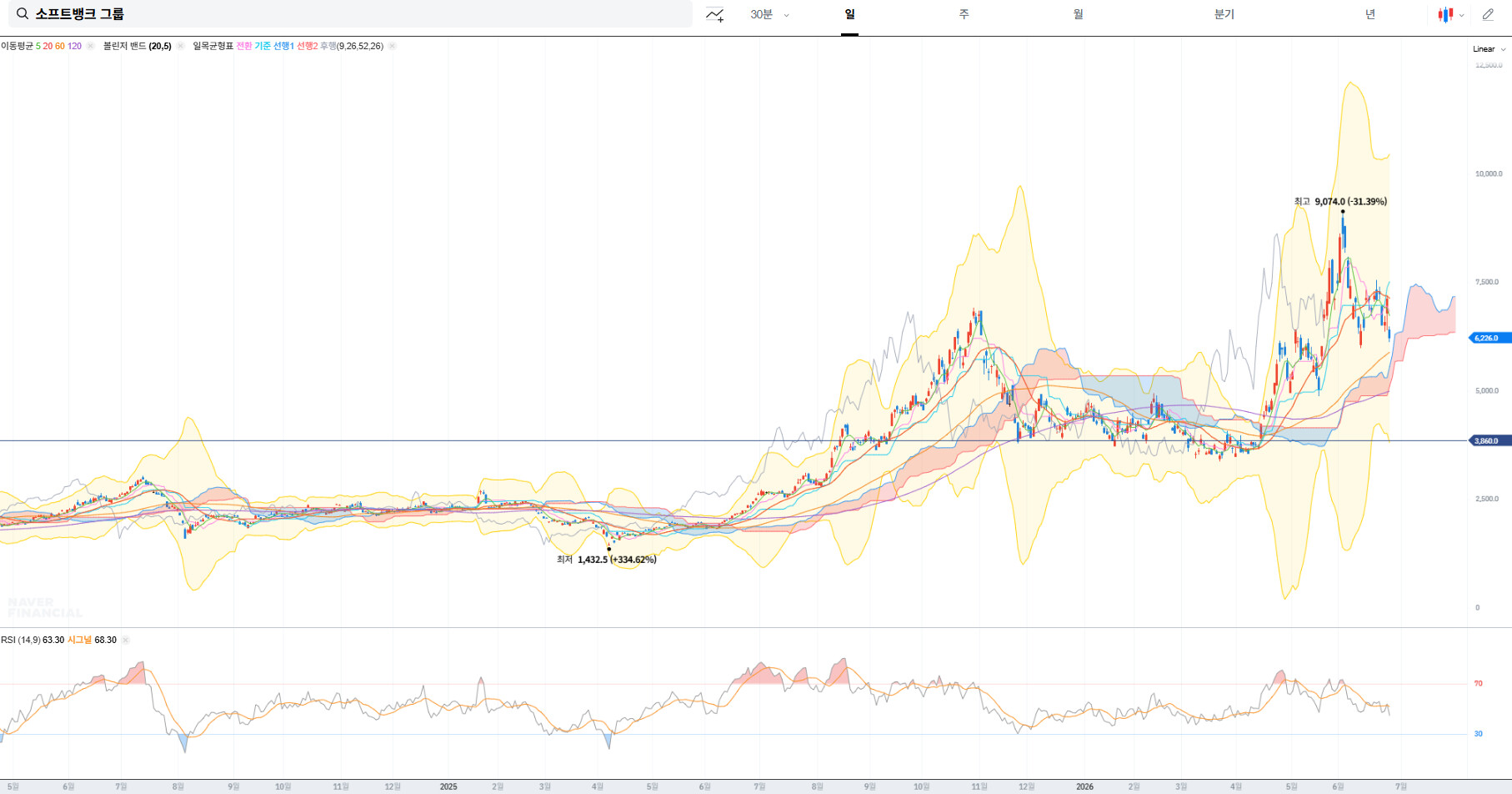Screen dimensions: 1512x794
Task: Switch to the 주 weekly tab
Action: click(x=964, y=14)
